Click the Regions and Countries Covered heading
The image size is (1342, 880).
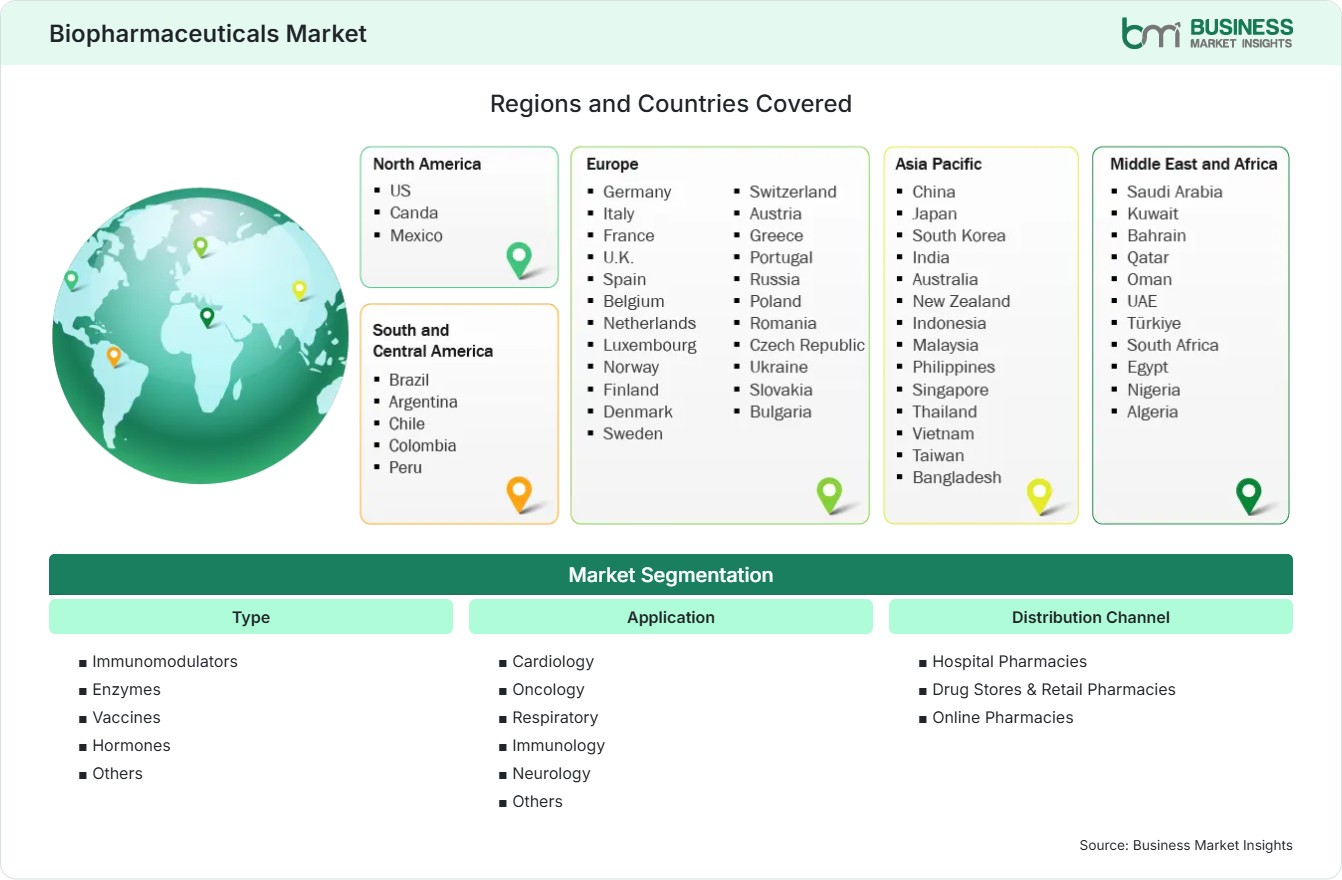point(671,104)
